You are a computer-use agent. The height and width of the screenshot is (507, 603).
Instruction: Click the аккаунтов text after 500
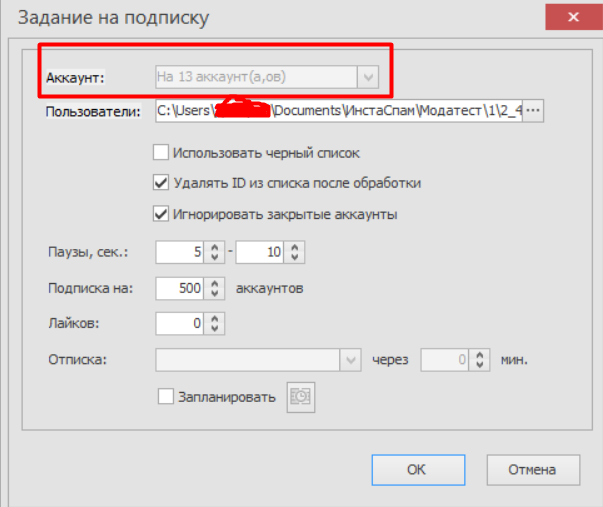click(x=270, y=289)
